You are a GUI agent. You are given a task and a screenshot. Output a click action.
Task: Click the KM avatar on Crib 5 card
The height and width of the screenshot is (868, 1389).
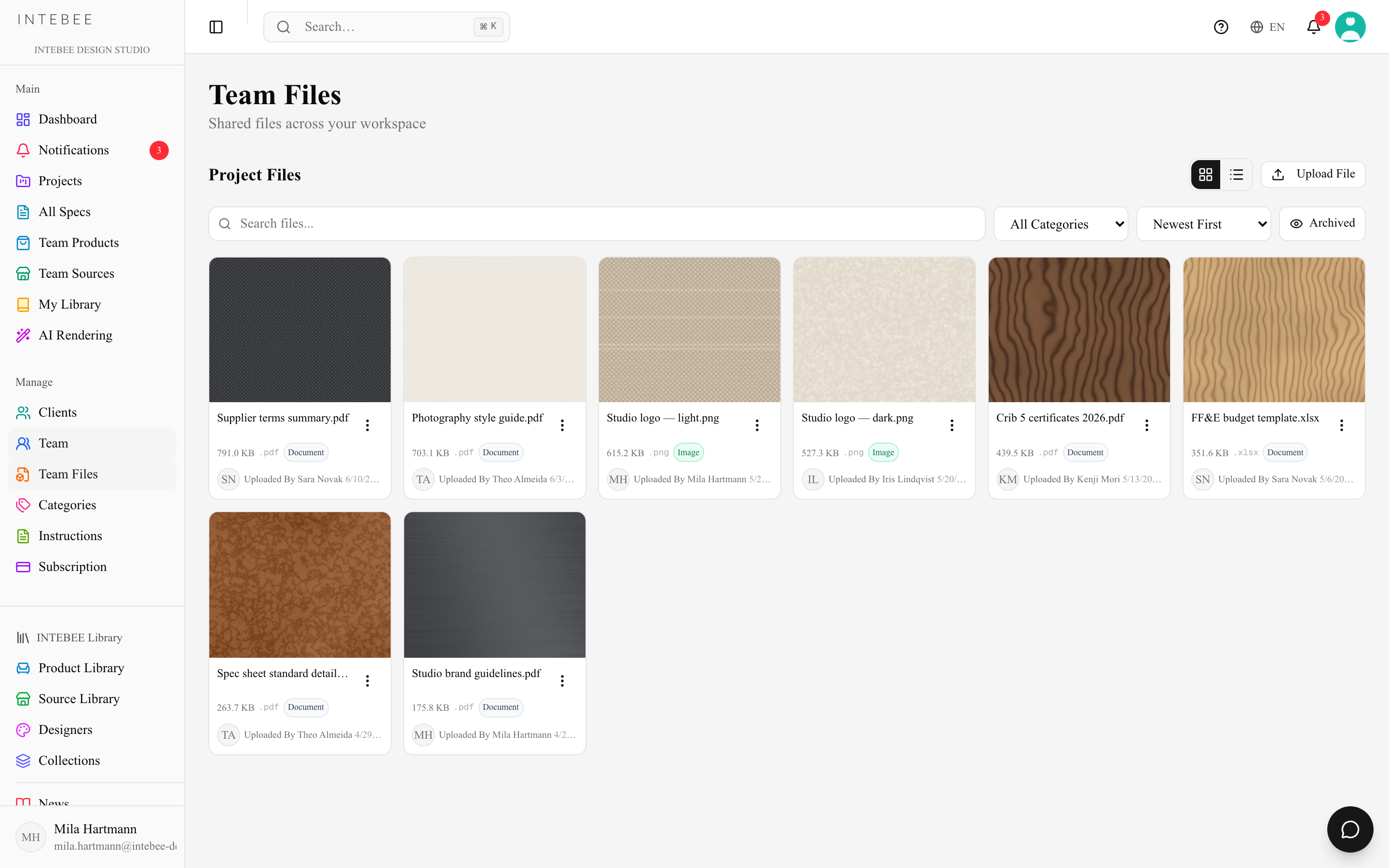pyautogui.click(x=1008, y=479)
